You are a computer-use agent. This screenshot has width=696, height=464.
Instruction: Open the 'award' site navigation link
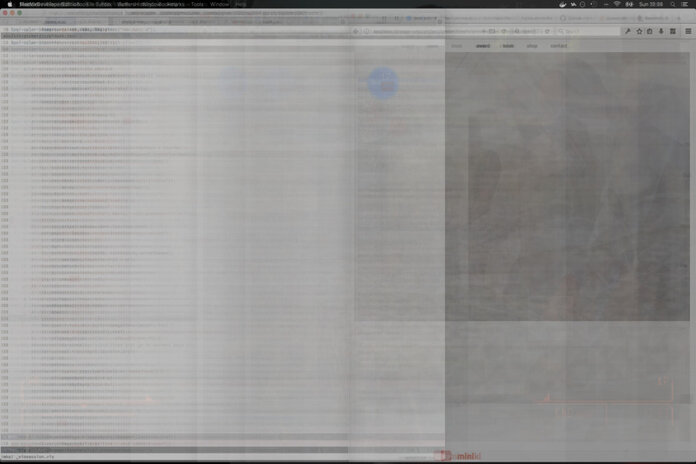coord(483,46)
